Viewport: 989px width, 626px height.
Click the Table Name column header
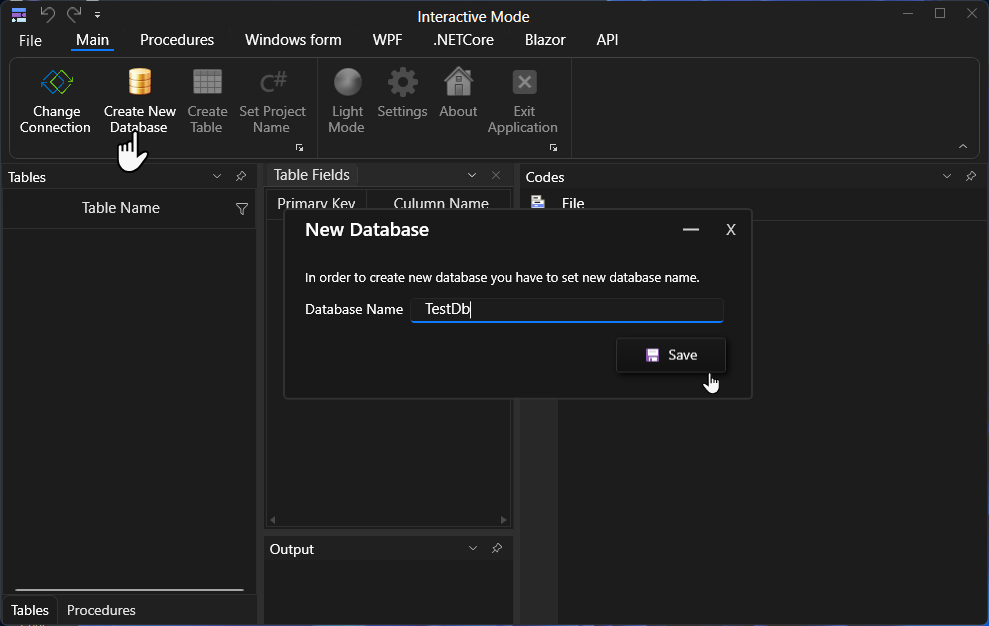click(120, 208)
